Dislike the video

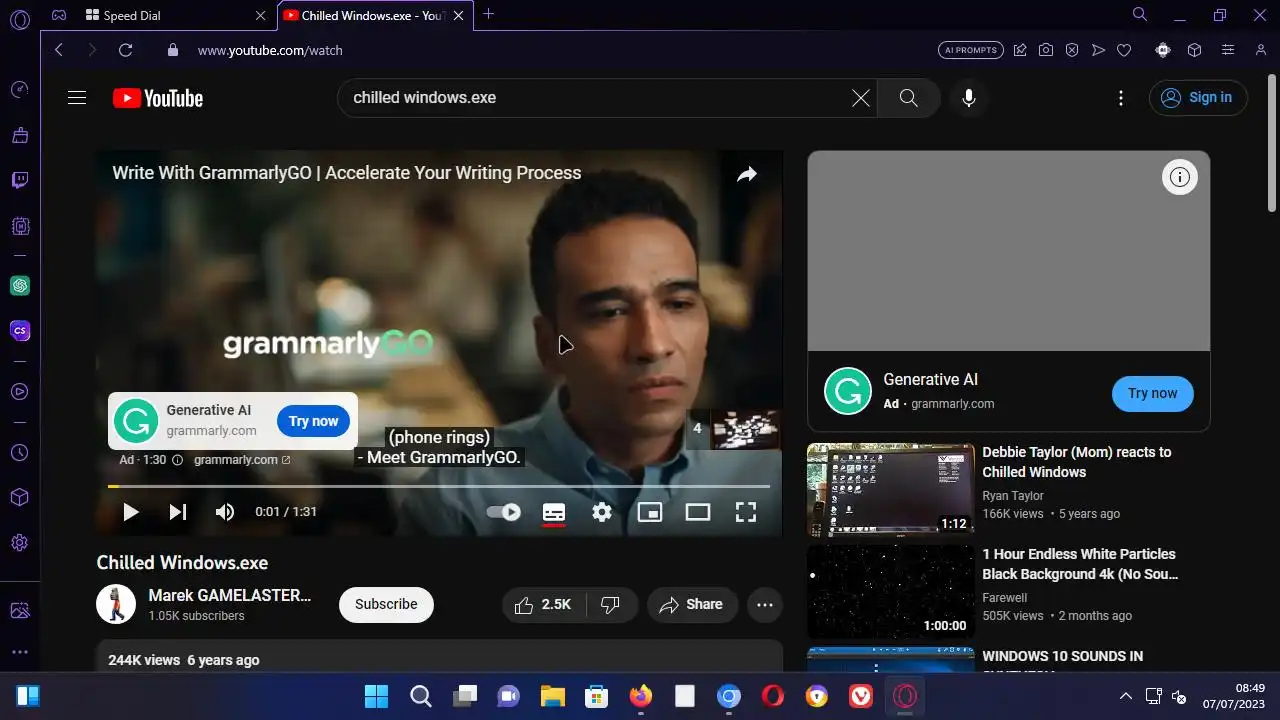[x=610, y=604]
